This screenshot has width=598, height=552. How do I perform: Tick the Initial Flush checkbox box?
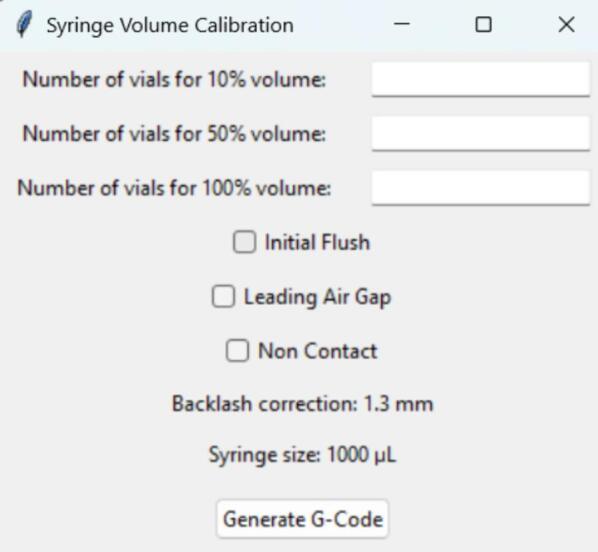coord(244,242)
